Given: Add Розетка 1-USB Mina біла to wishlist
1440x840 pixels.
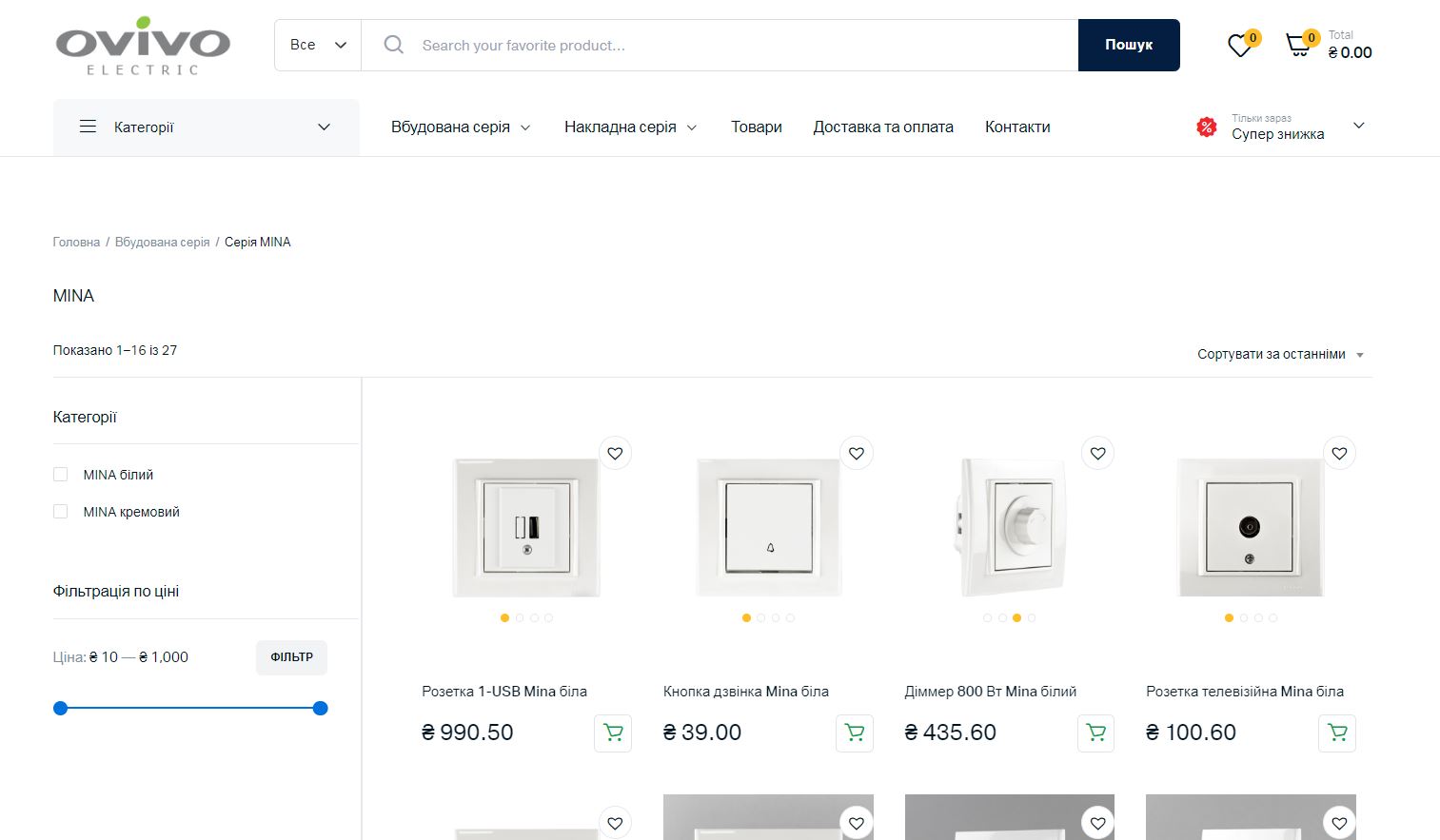Looking at the screenshot, I should tap(615, 454).
